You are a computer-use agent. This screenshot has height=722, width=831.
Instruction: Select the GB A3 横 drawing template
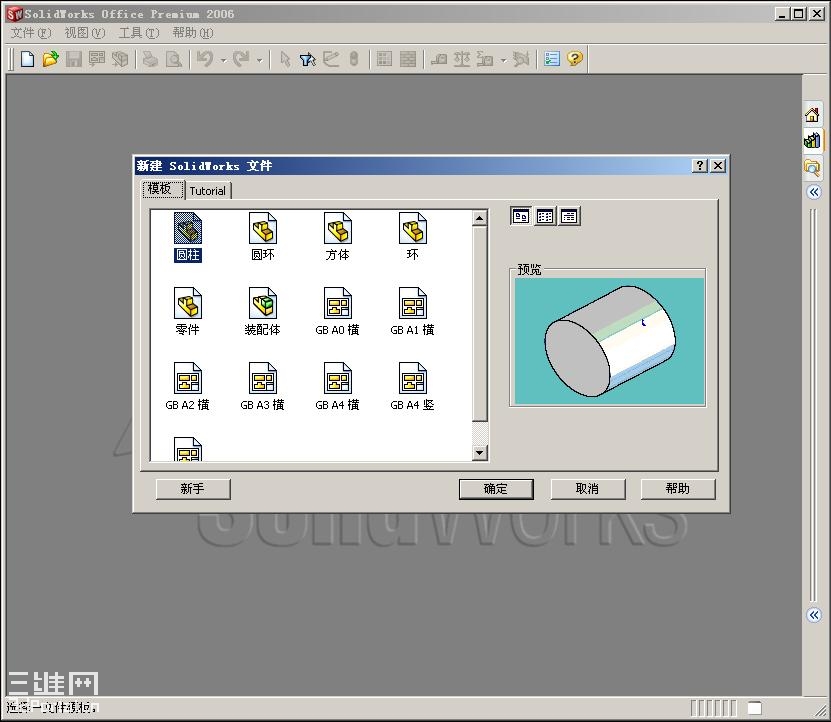tap(263, 387)
